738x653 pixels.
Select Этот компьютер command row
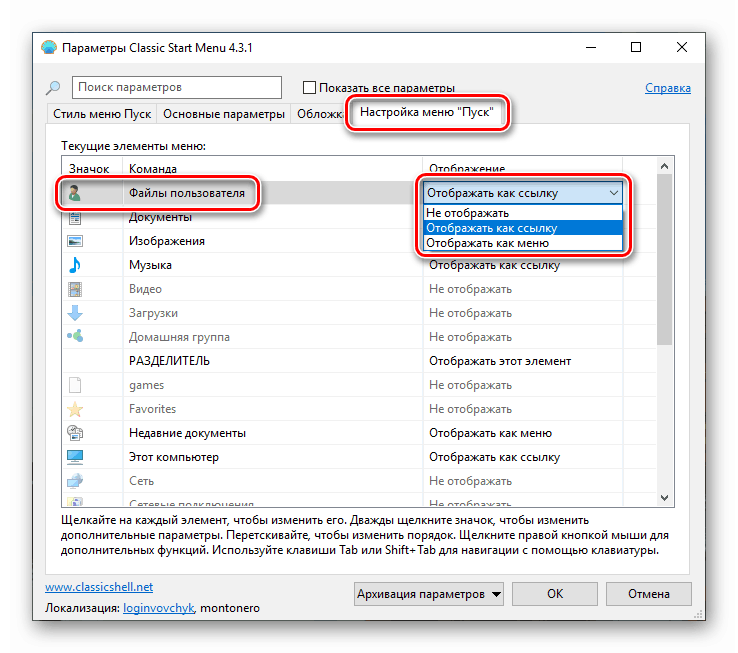point(174,457)
